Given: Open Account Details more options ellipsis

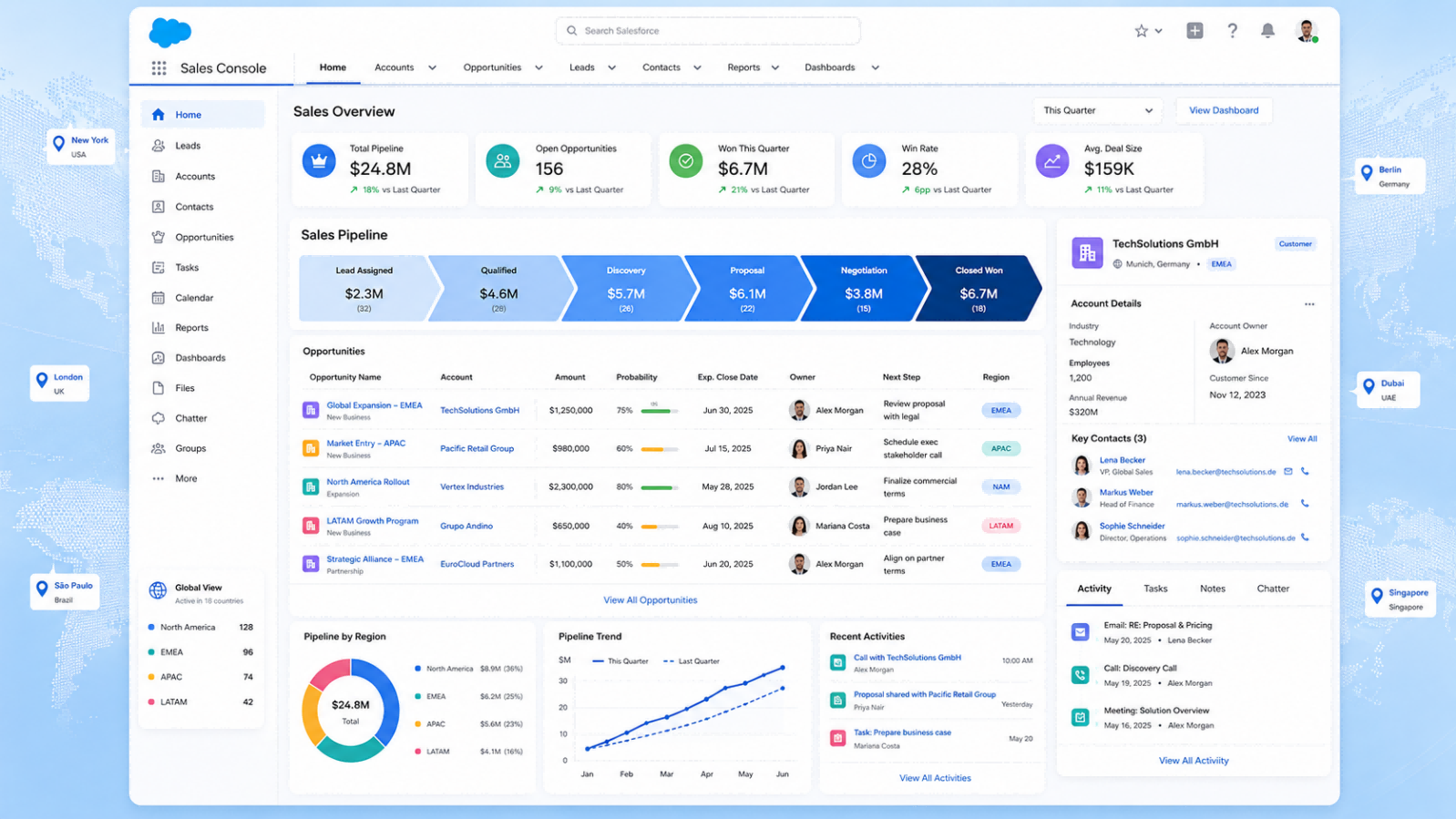Looking at the screenshot, I should coord(1309,304).
